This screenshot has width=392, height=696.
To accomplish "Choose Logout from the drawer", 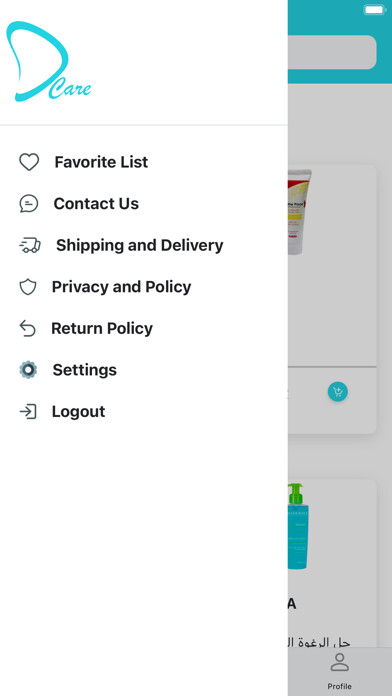I will point(78,411).
